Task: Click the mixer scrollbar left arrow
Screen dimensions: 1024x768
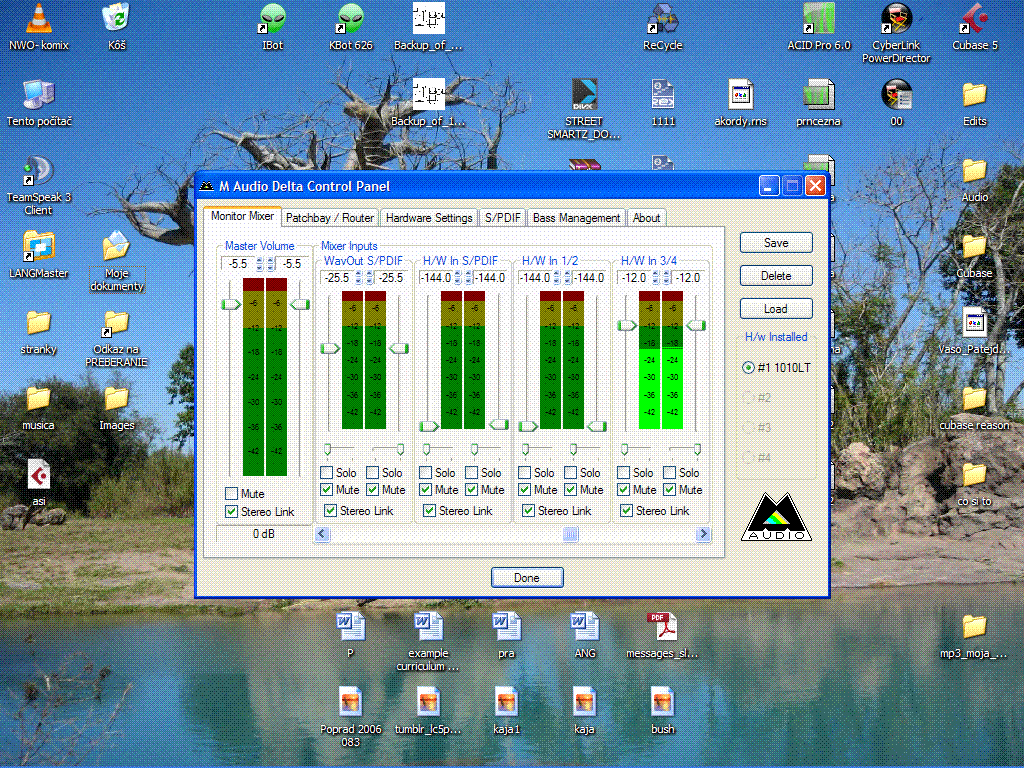Action: tap(322, 534)
